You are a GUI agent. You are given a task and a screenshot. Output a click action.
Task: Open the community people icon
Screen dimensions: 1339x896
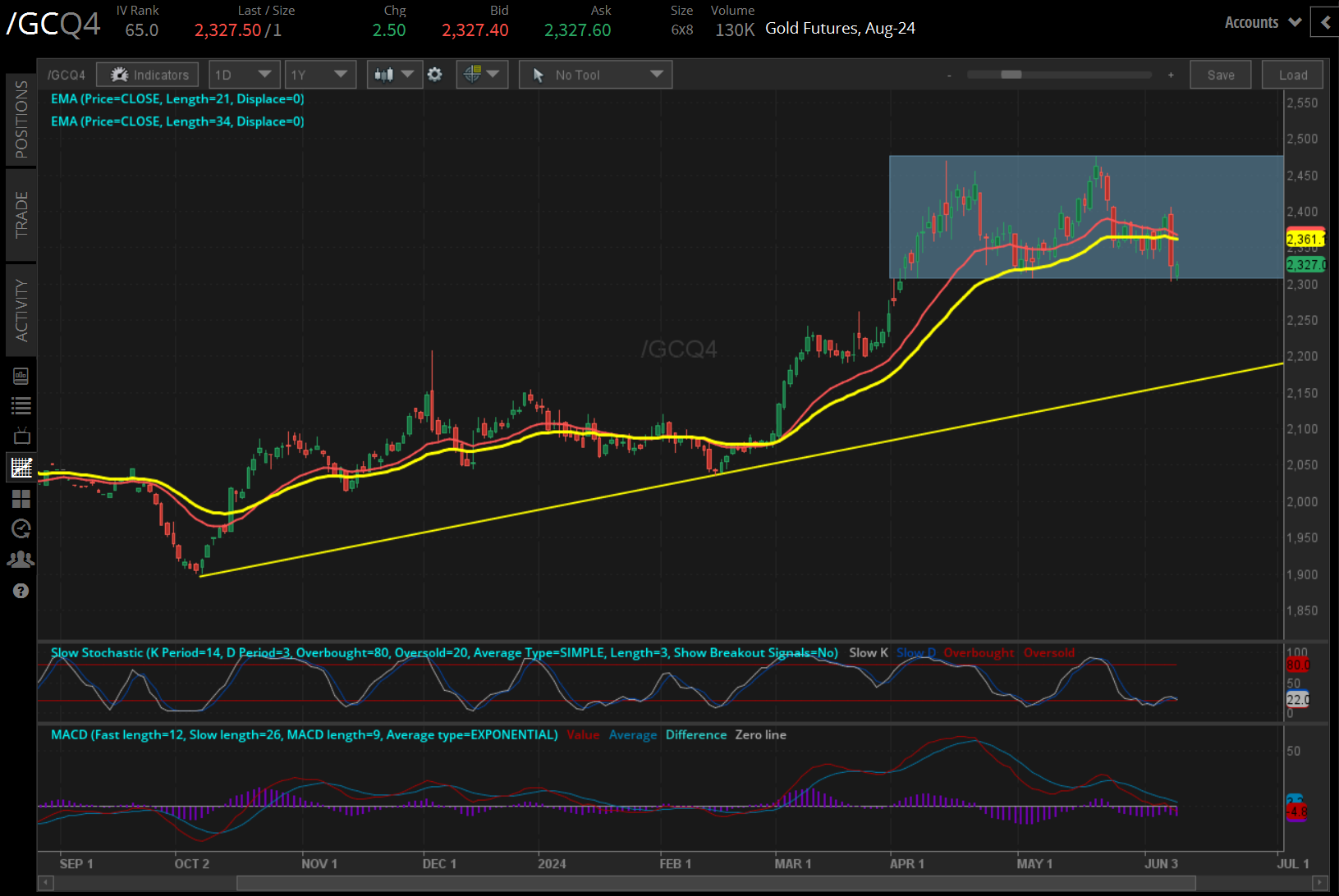pyautogui.click(x=21, y=560)
